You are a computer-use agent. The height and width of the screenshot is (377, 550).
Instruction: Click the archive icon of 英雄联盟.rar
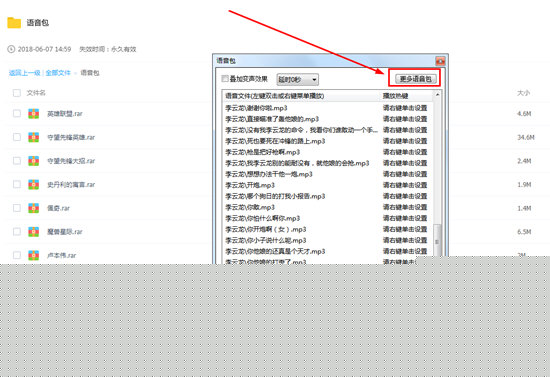(34, 114)
